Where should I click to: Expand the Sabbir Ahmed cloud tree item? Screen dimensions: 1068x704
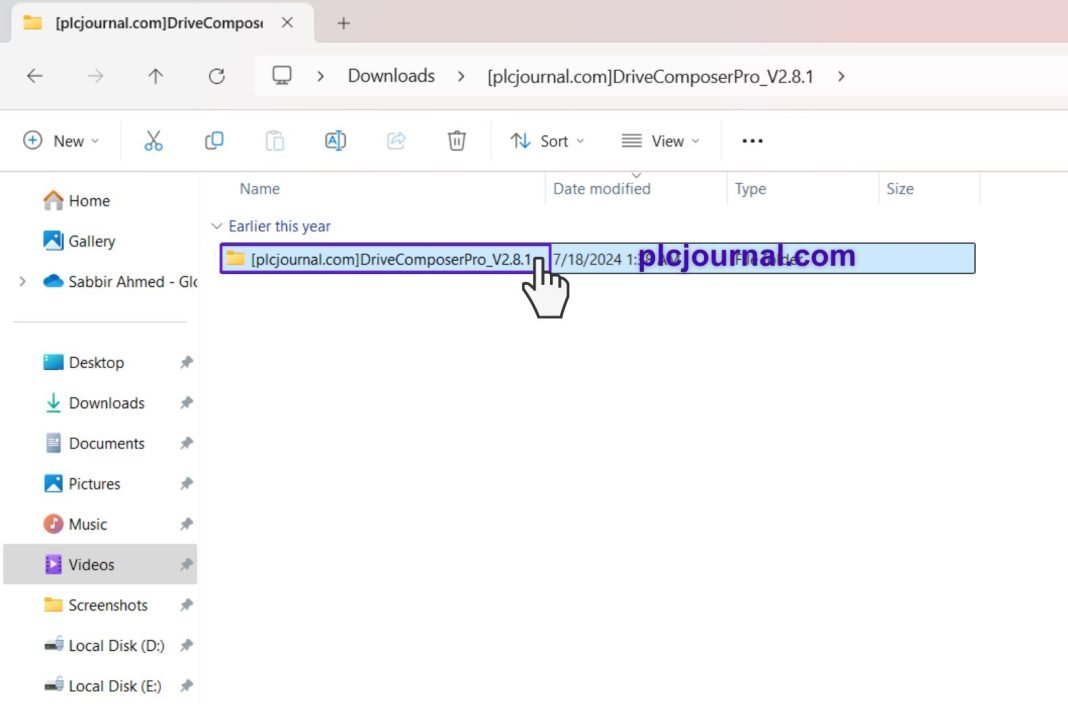[x=22, y=282]
